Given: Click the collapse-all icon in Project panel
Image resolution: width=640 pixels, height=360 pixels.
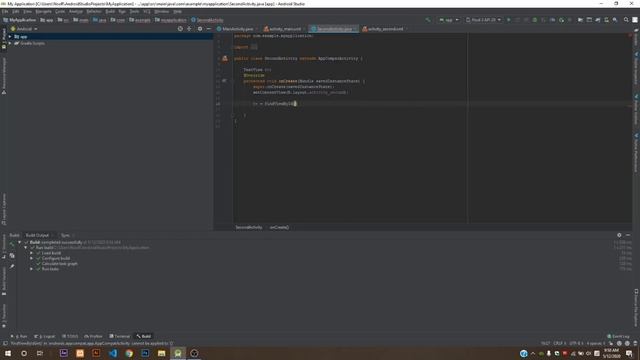Looking at the screenshot, I should click(189, 29).
